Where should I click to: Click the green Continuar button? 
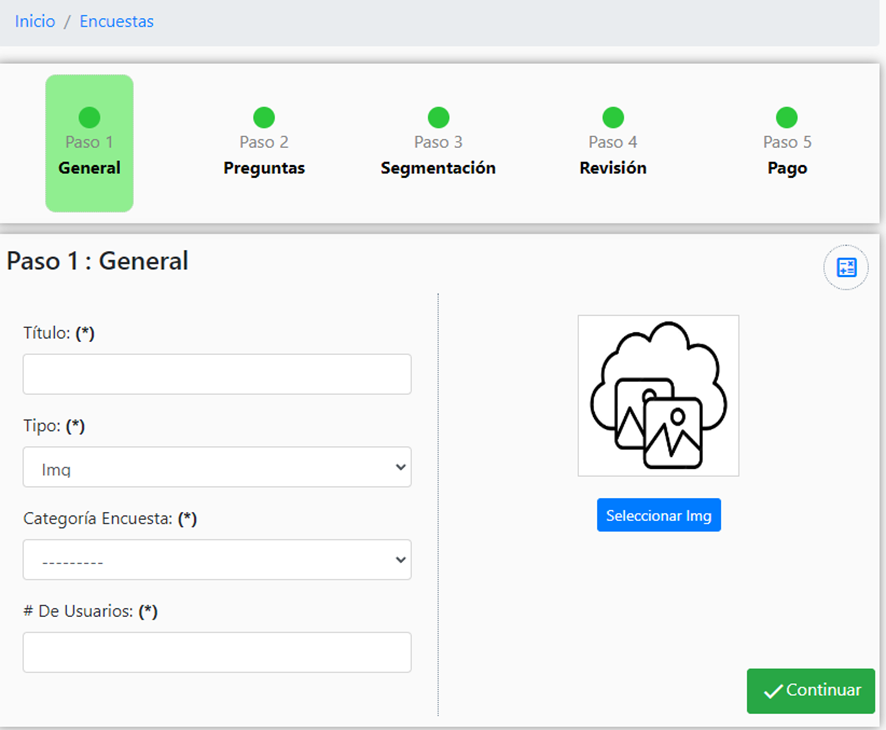810,691
